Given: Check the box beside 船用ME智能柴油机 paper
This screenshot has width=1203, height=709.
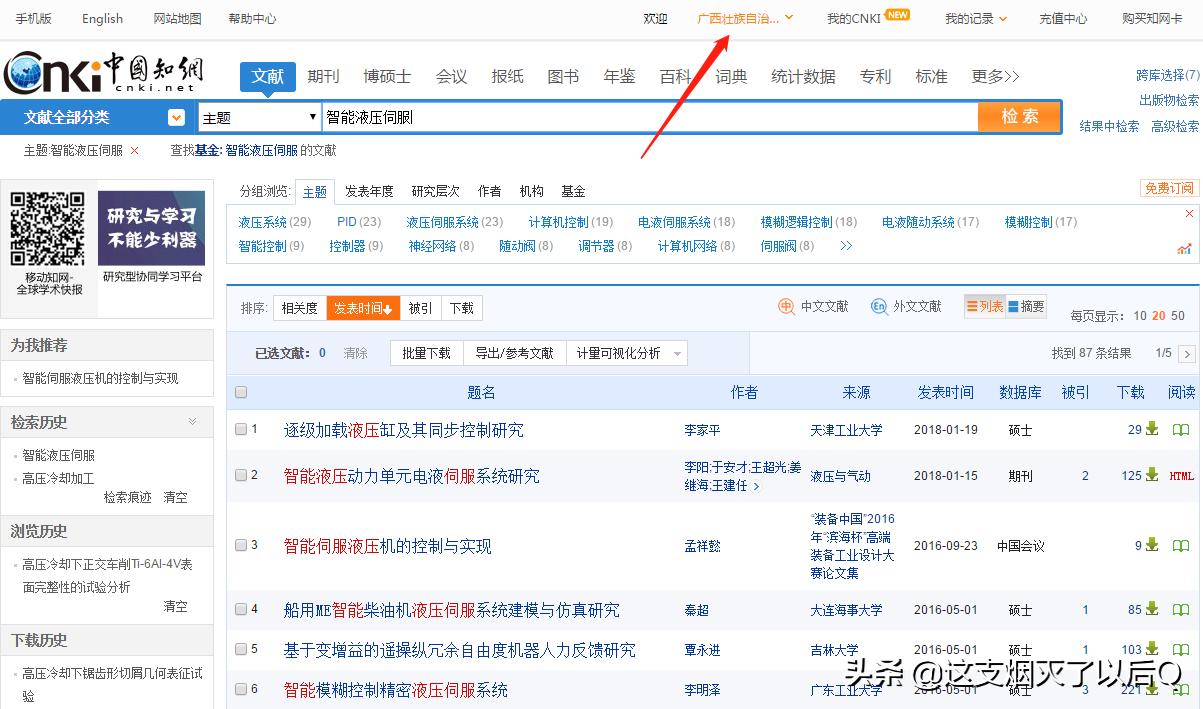Looking at the screenshot, I should [240, 610].
